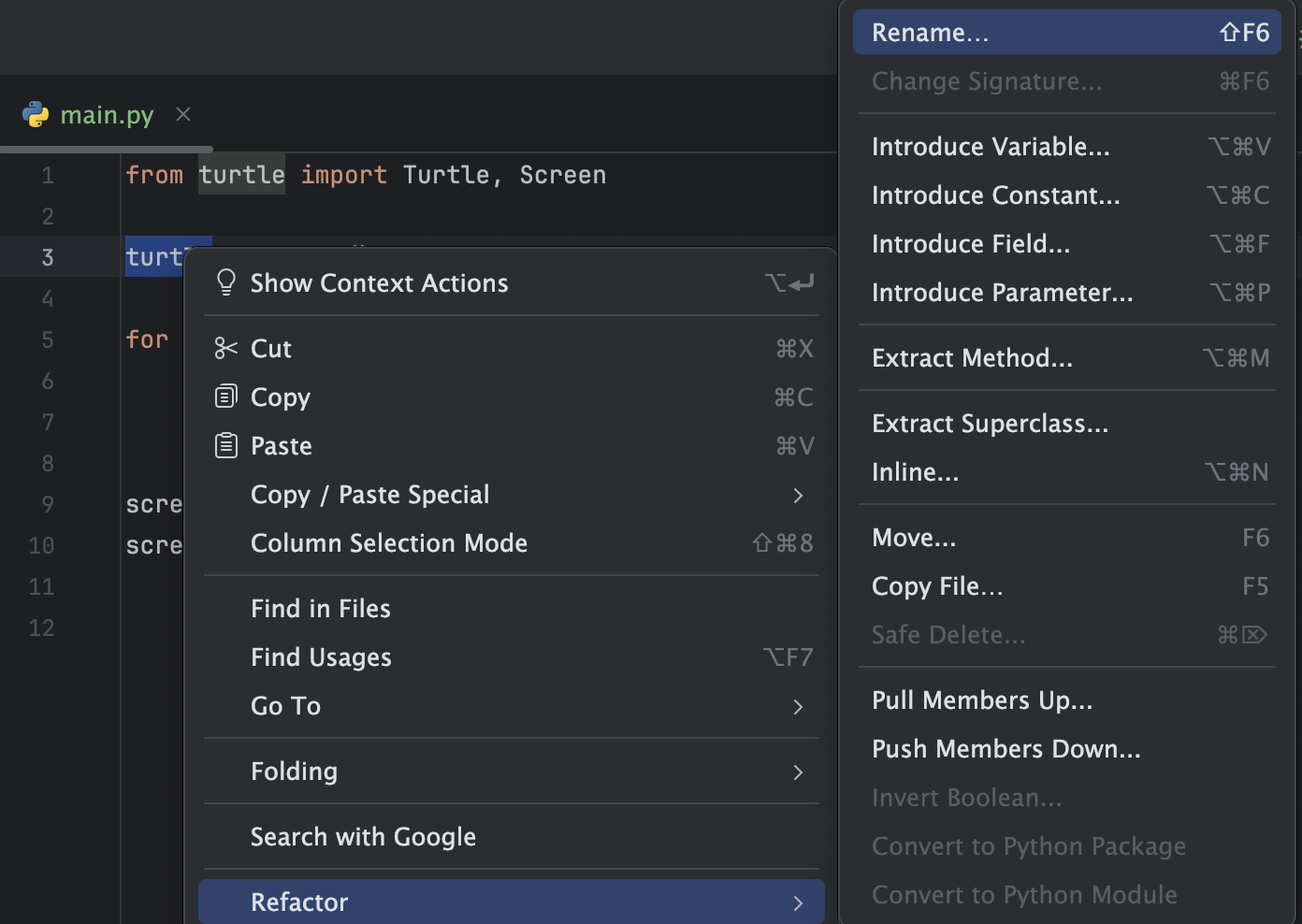The height and width of the screenshot is (924, 1302).
Task: Click Find Usages in the context menu
Action: pos(321,657)
